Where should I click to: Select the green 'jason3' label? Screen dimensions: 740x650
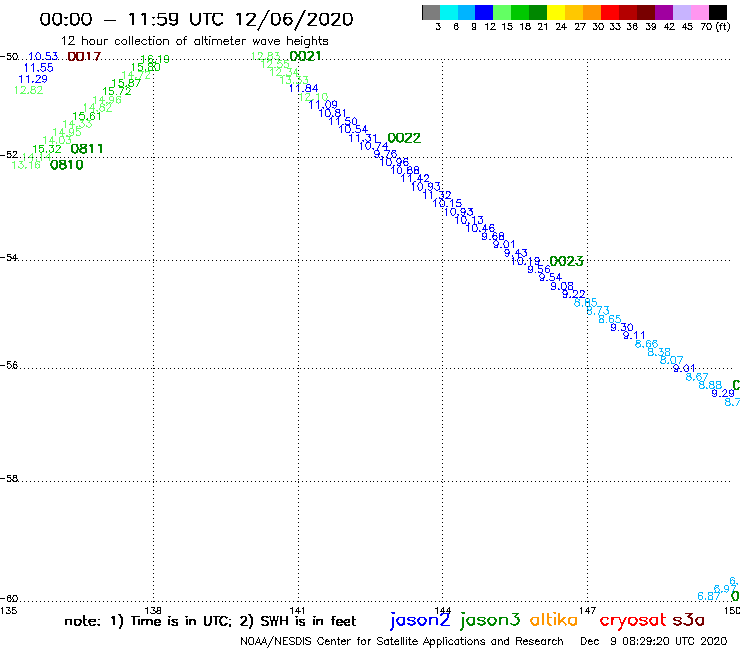(490, 620)
